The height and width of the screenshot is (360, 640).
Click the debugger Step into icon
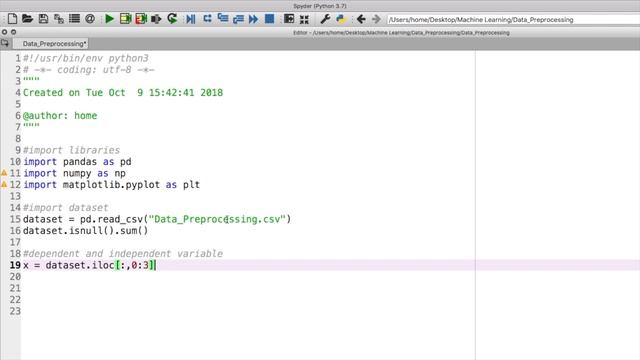[223, 19]
